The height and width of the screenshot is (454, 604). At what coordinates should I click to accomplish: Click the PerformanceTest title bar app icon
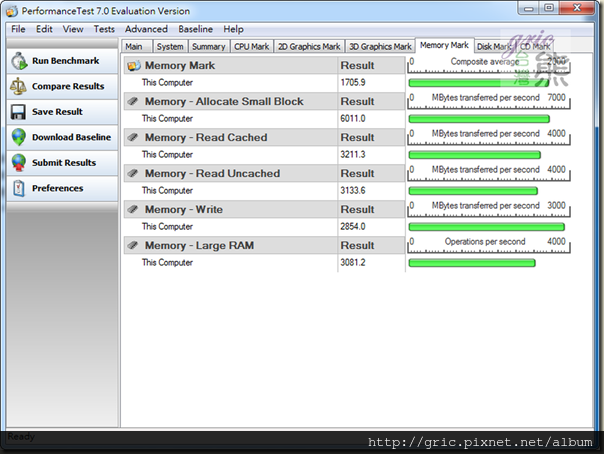click(x=12, y=11)
